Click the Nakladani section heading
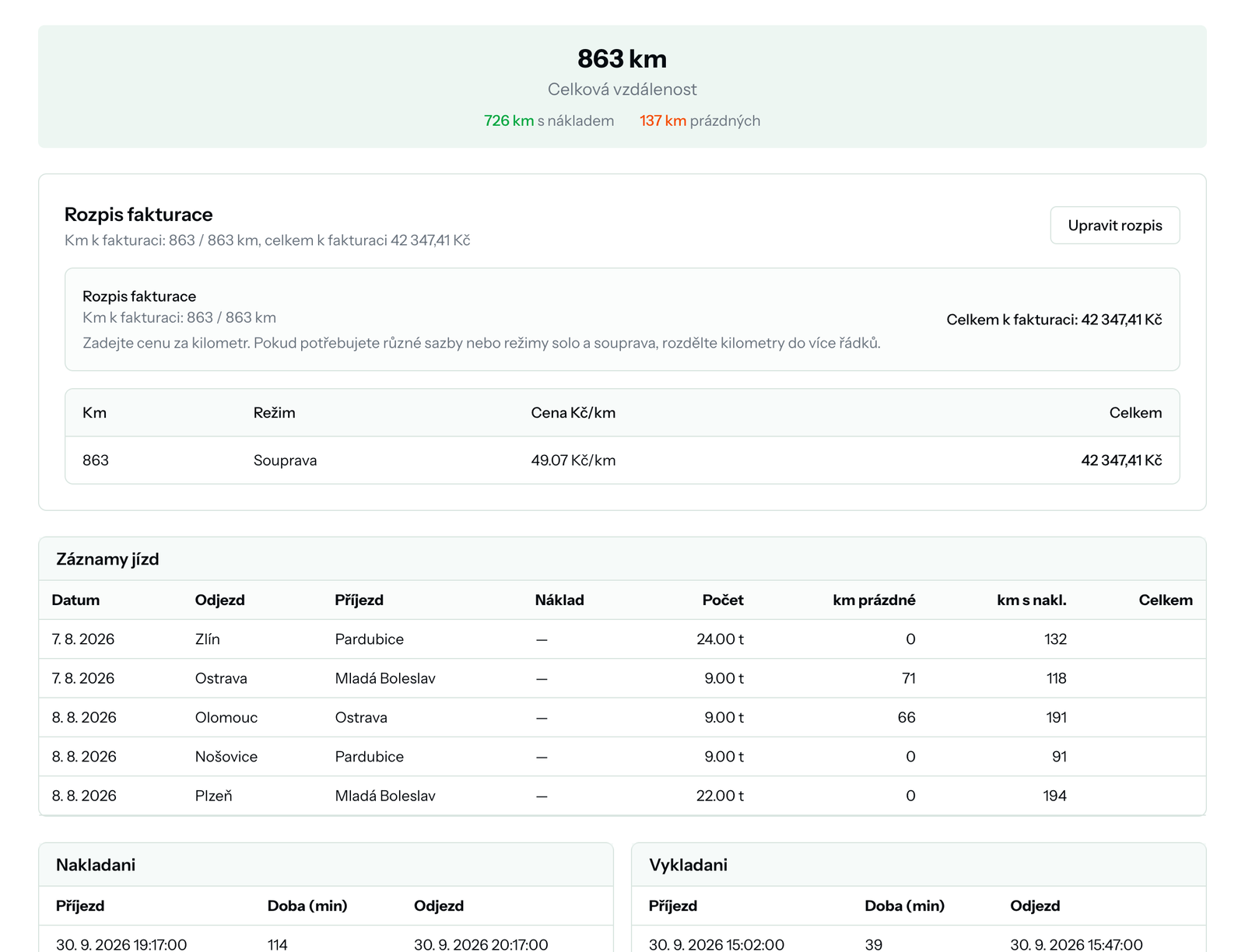The image size is (1245, 952). (96, 865)
